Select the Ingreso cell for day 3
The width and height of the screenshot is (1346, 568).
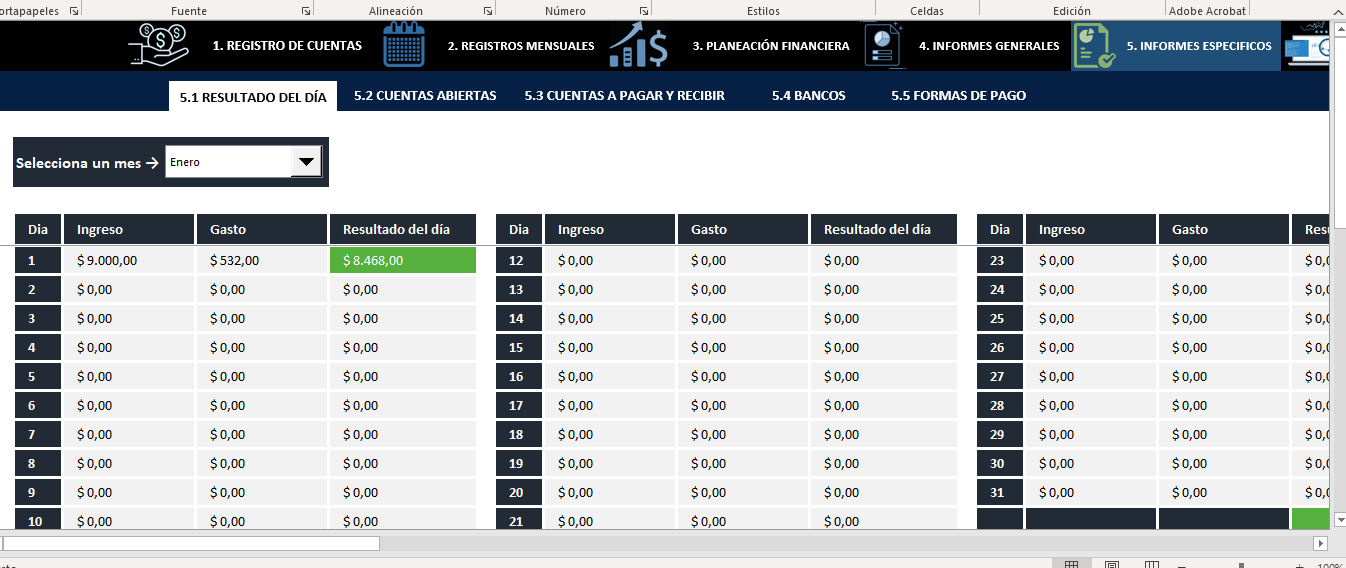130,318
